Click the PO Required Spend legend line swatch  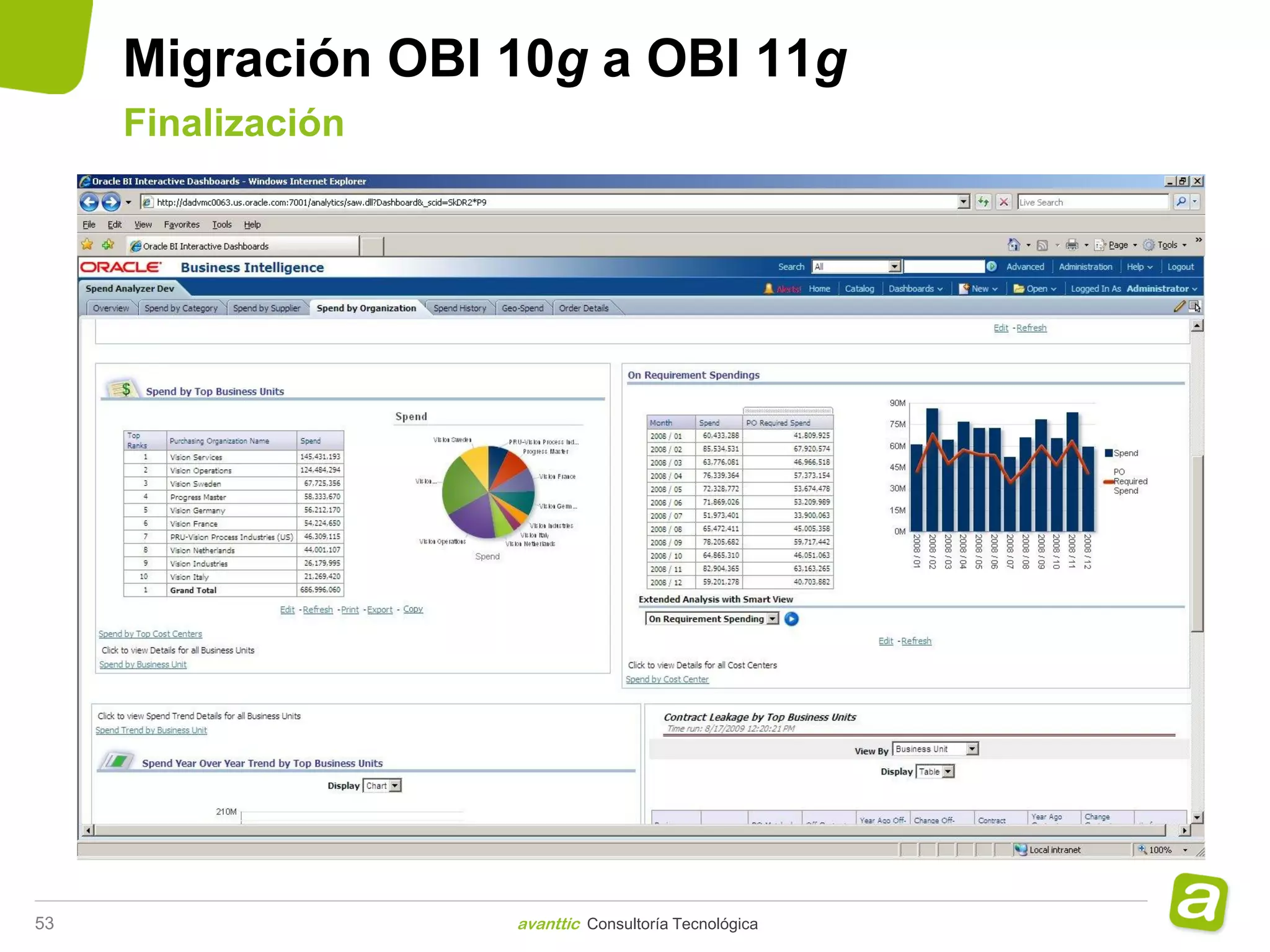pyautogui.click(x=1109, y=482)
